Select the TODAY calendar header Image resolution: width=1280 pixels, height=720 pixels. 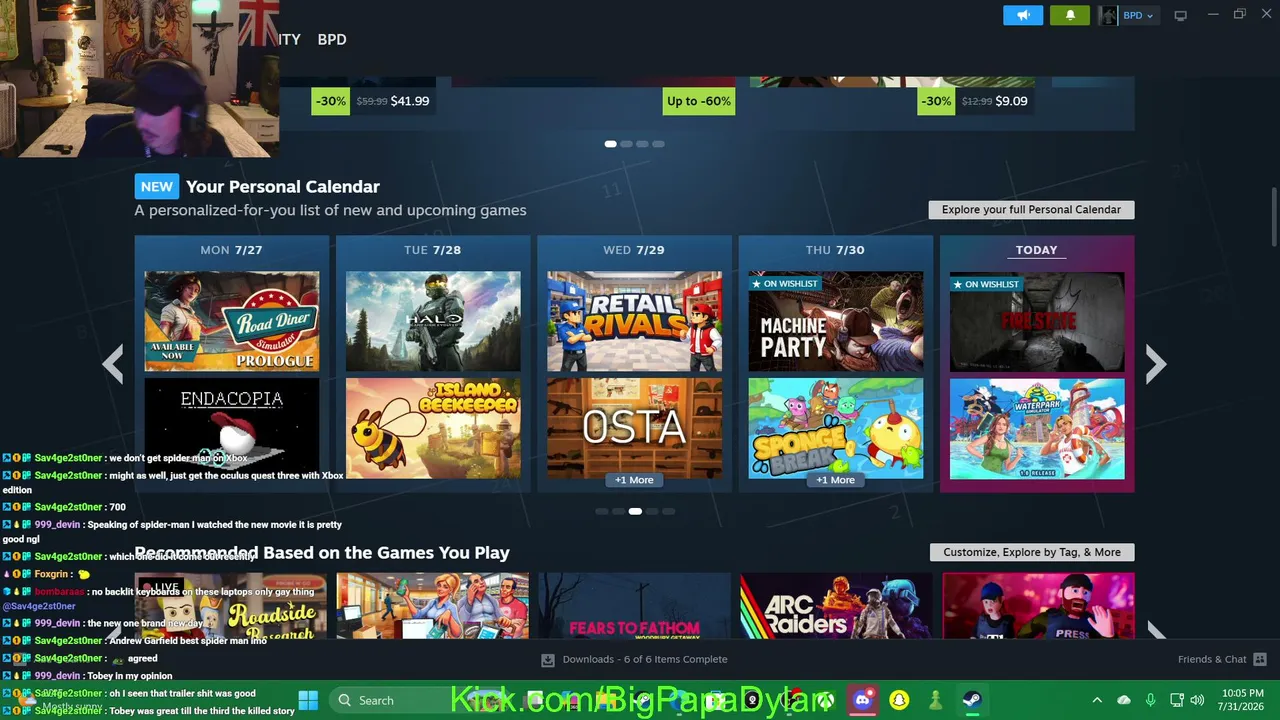[x=1037, y=250]
